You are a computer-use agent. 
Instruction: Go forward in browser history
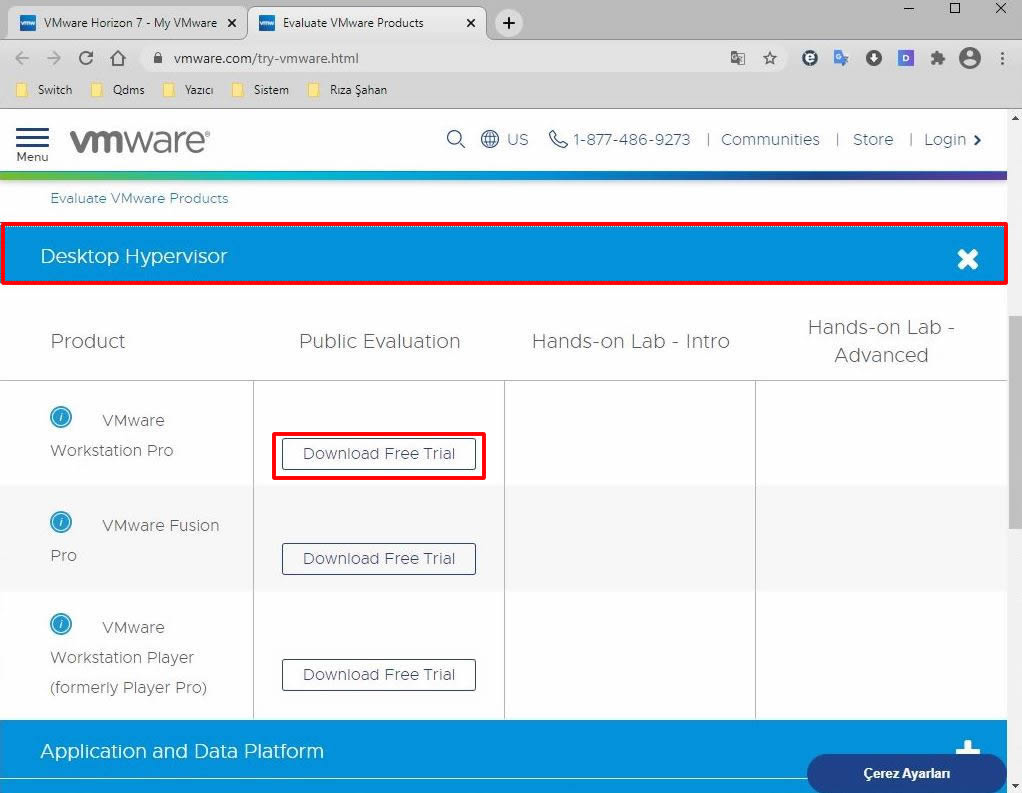click(x=53, y=58)
